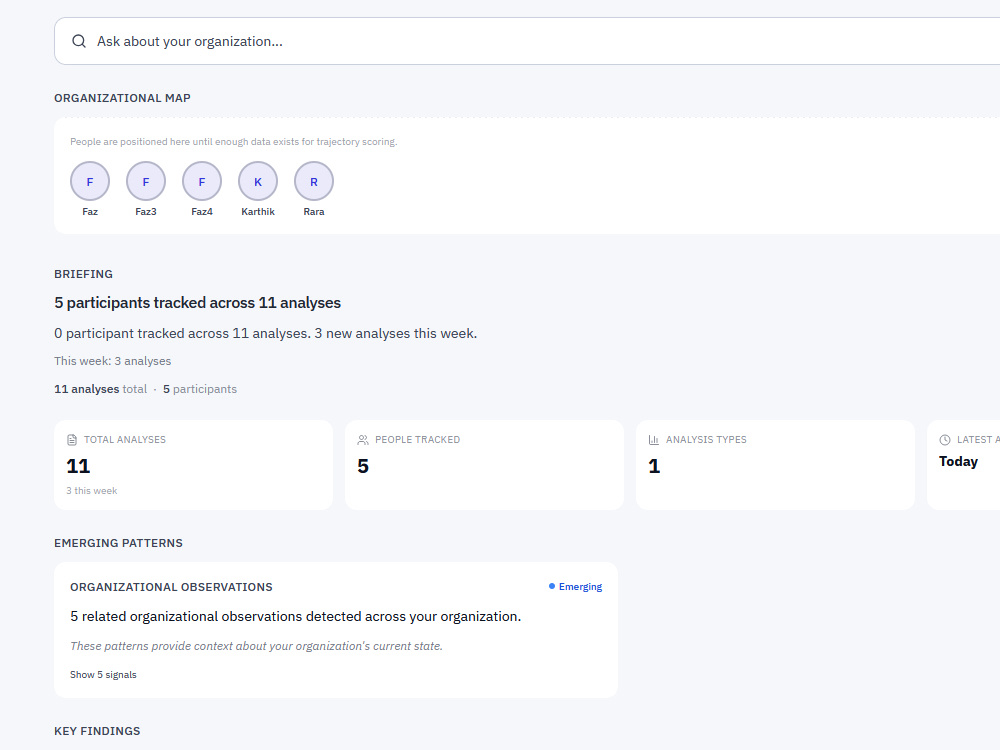Click the 'Organizational Map' section heading
The width and height of the screenshot is (1000, 750).
pos(122,98)
